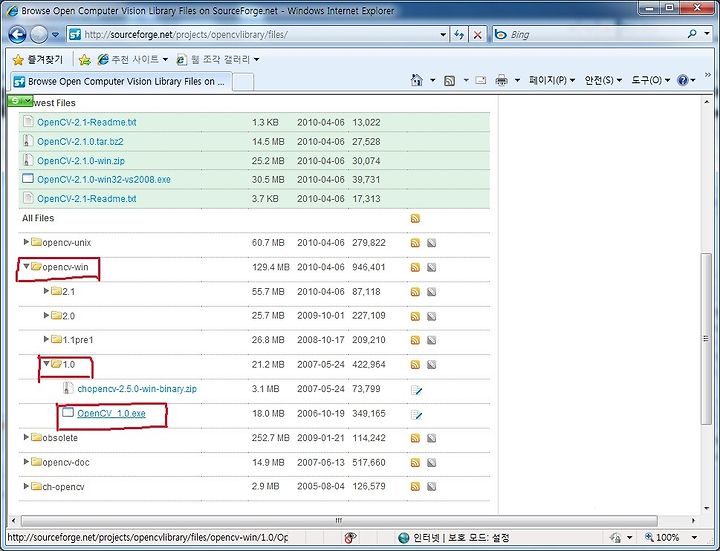
Task: Click the notes icon in the OpenCV_1.0.exe row
Action: coord(416,415)
